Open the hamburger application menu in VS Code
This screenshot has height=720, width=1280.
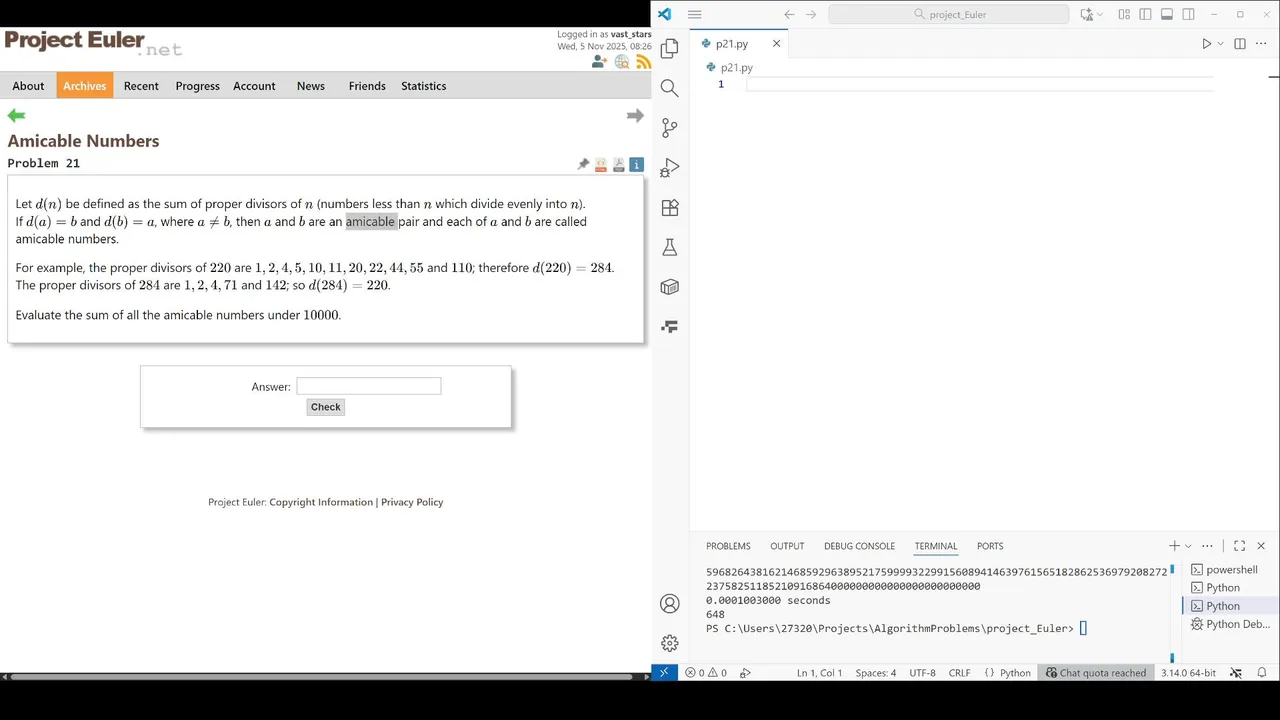coord(695,15)
